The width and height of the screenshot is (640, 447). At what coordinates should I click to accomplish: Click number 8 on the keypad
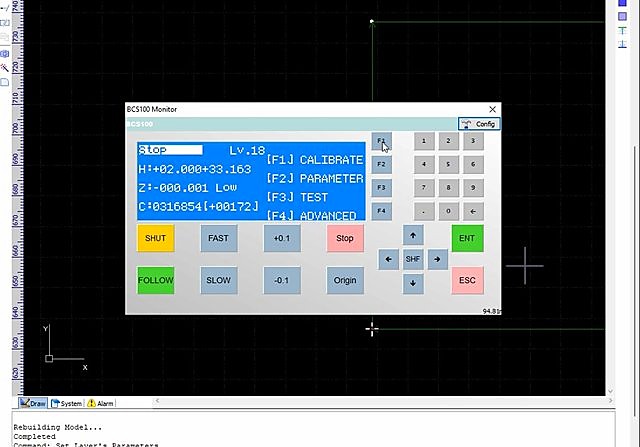(x=449, y=188)
